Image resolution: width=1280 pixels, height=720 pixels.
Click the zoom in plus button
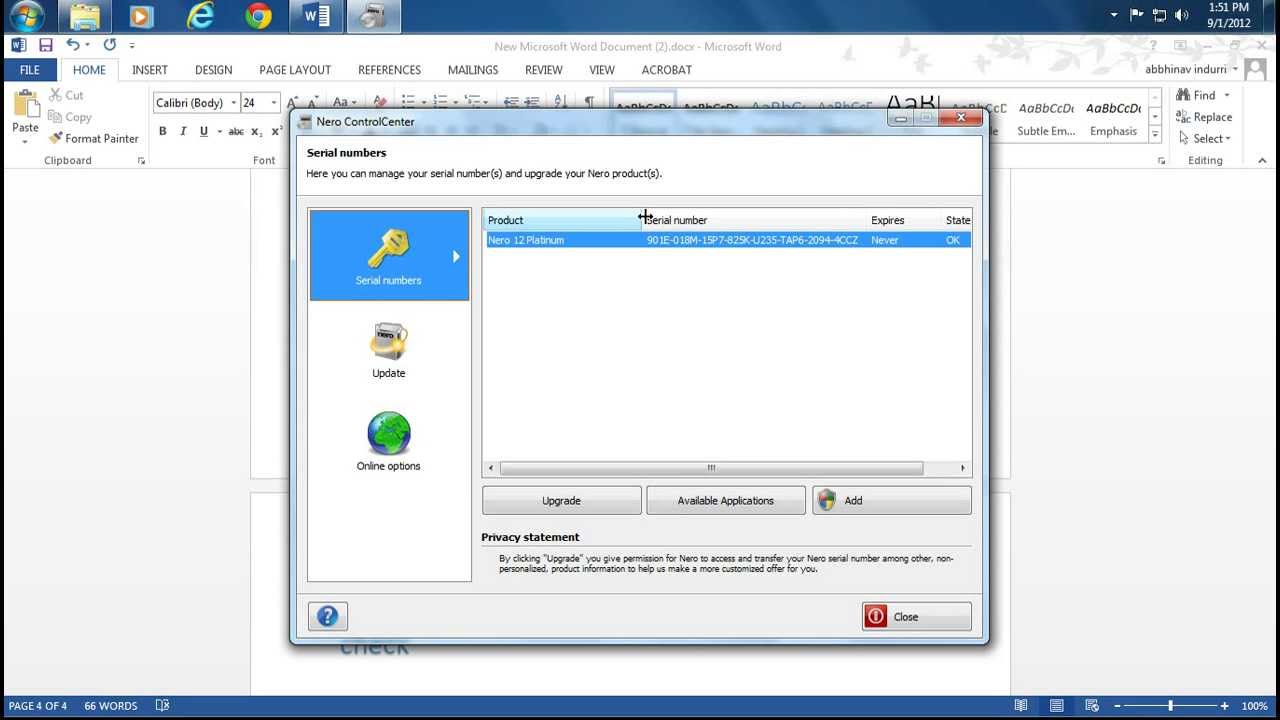pyautogui.click(x=1224, y=706)
